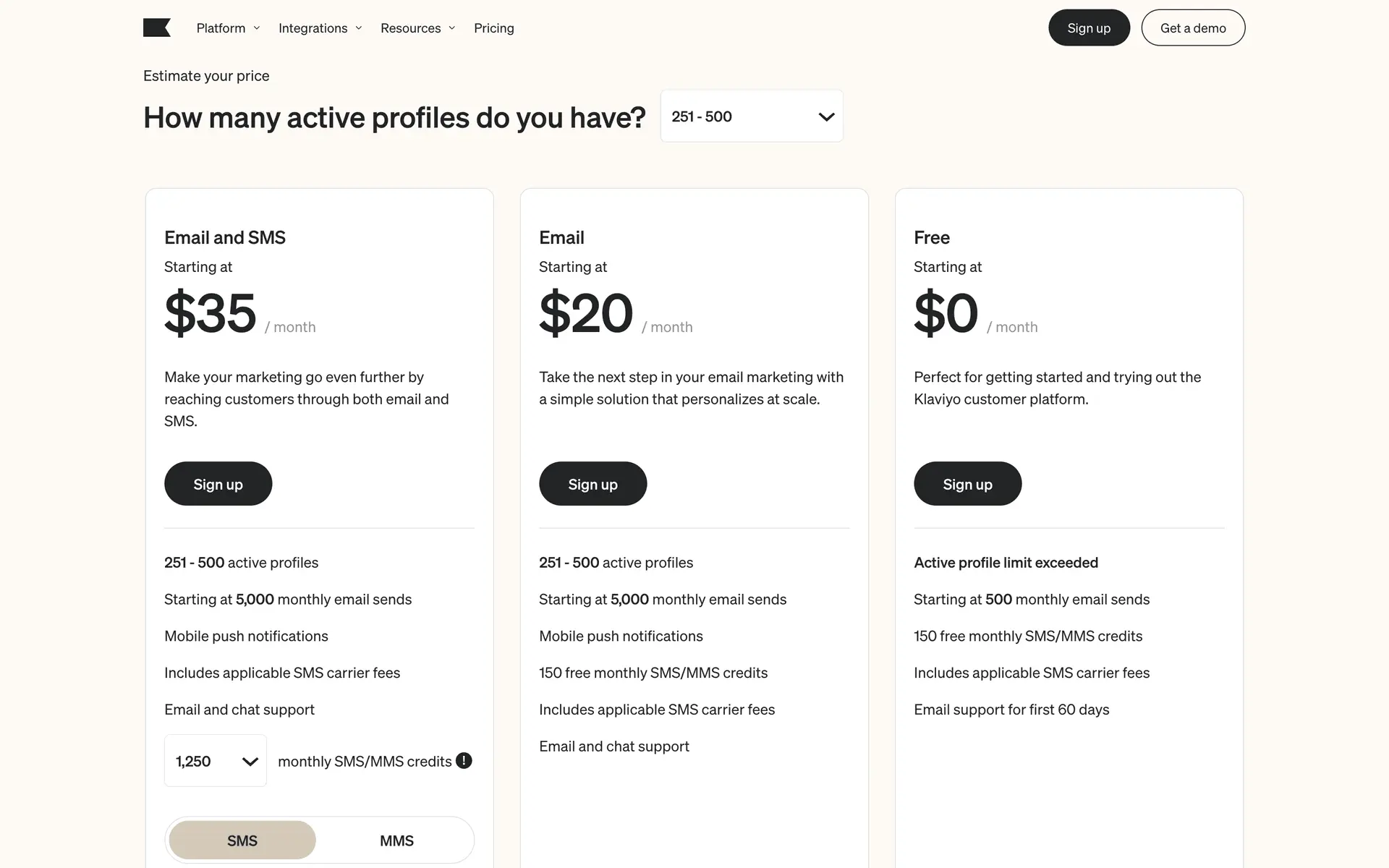Go to the Pricing page
Image resolution: width=1389 pixels, height=868 pixels.
point(494,28)
